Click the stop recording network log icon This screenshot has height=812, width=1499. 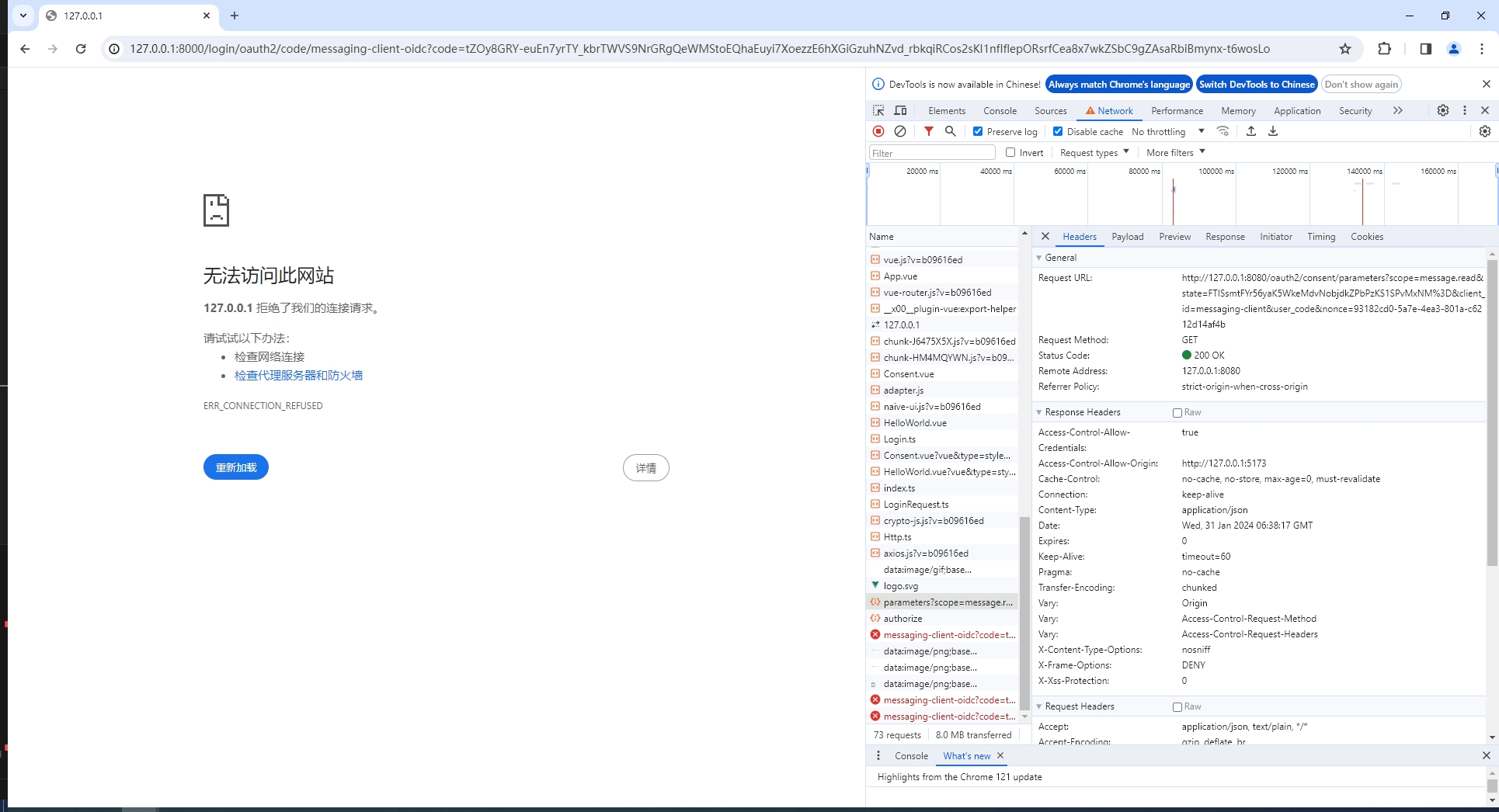tap(878, 131)
